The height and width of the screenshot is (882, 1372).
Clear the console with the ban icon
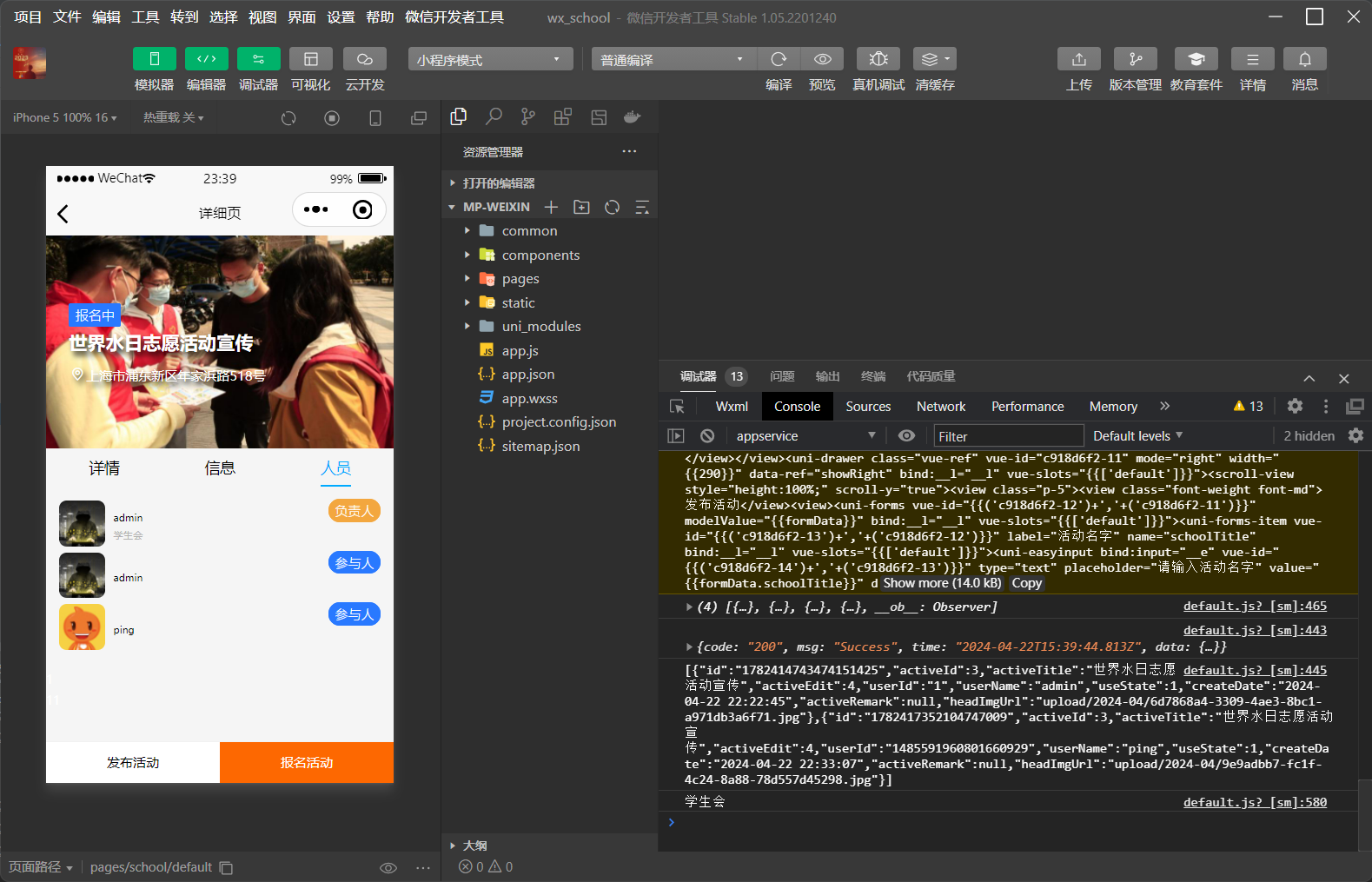click(707, 436)
